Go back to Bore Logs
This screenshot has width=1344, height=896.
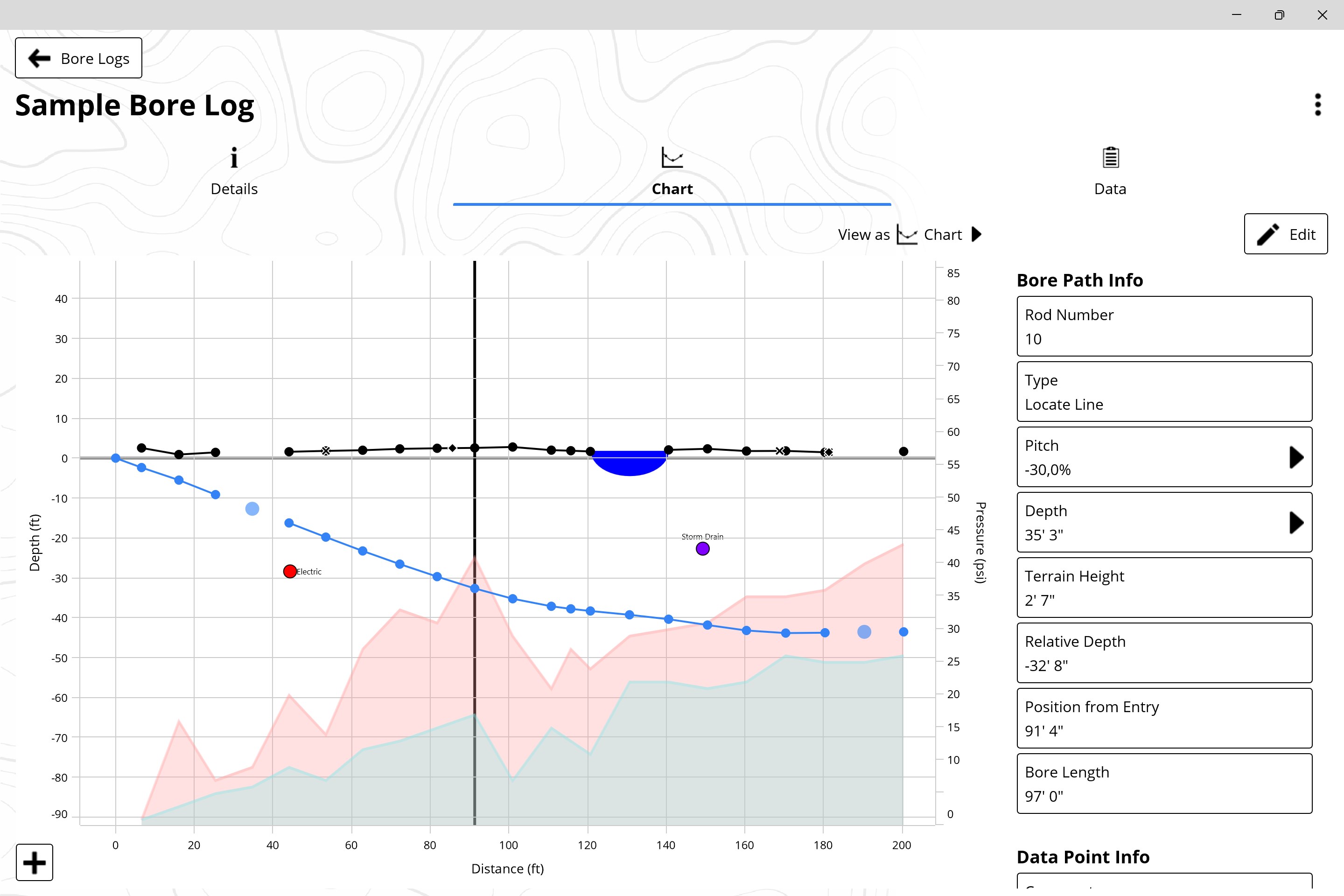[x=78, y=58]
